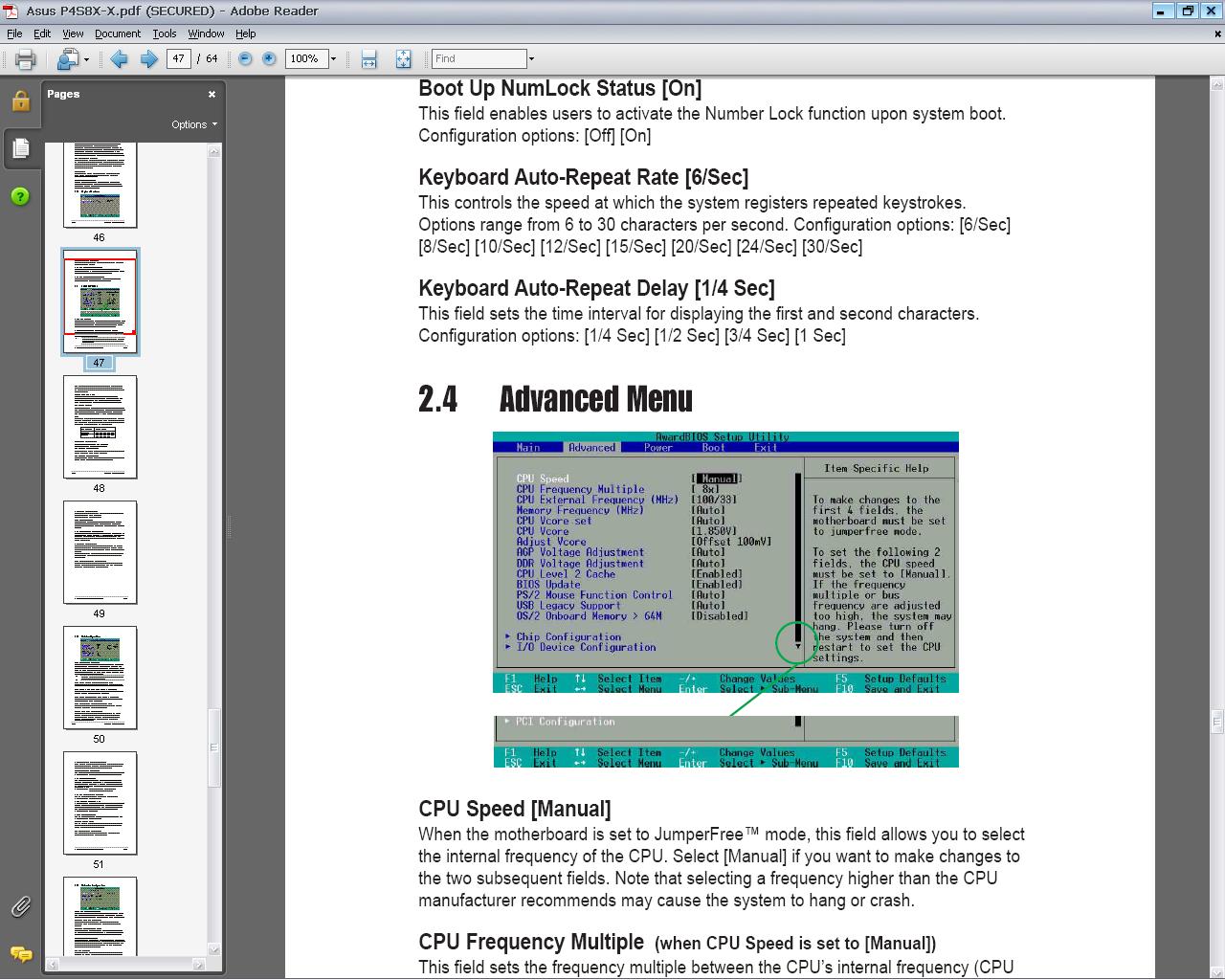Viewport: 1225px width, 980px height.
Task: Open the Help menu
Action: (246, 33)
